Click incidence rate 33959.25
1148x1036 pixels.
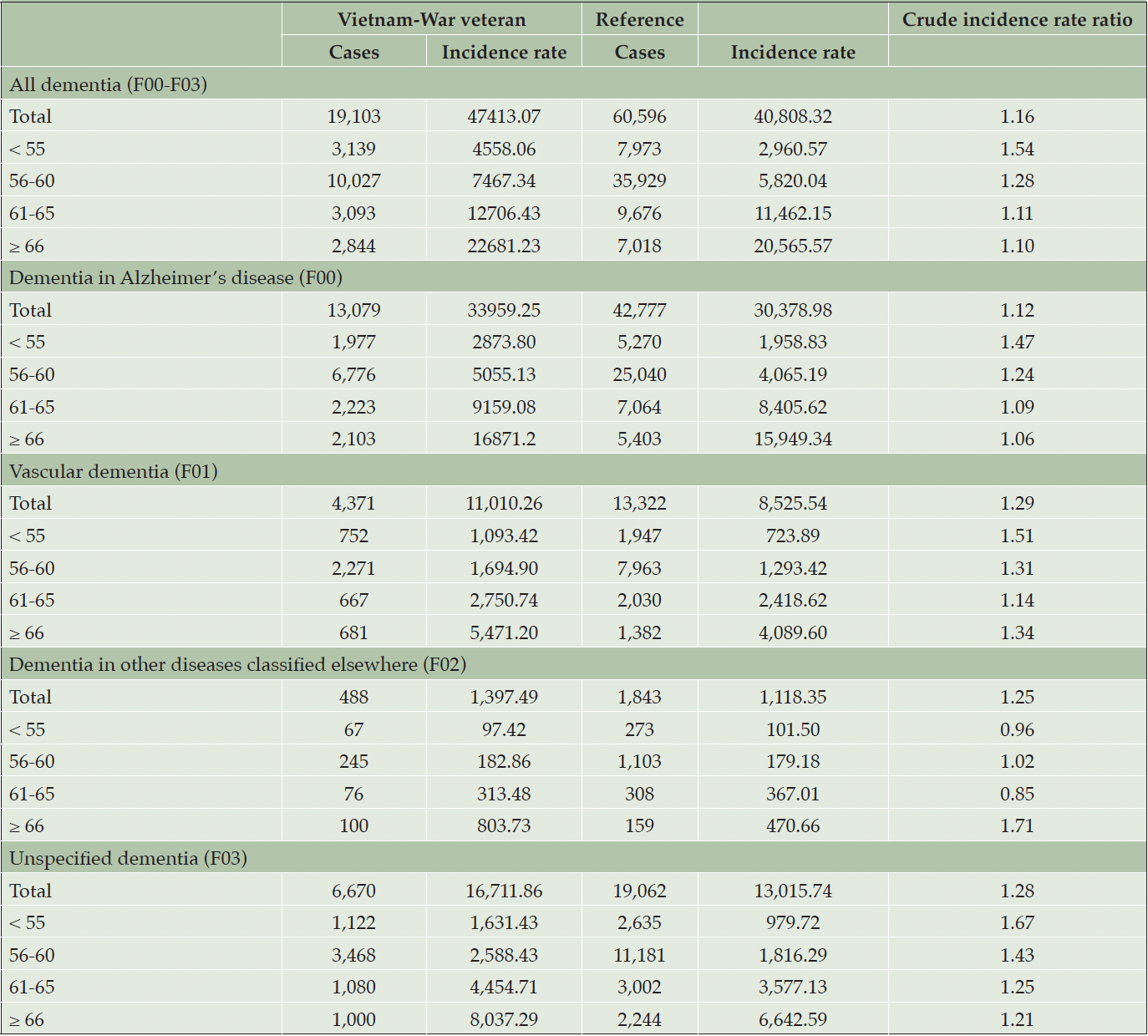pos(504,310)
